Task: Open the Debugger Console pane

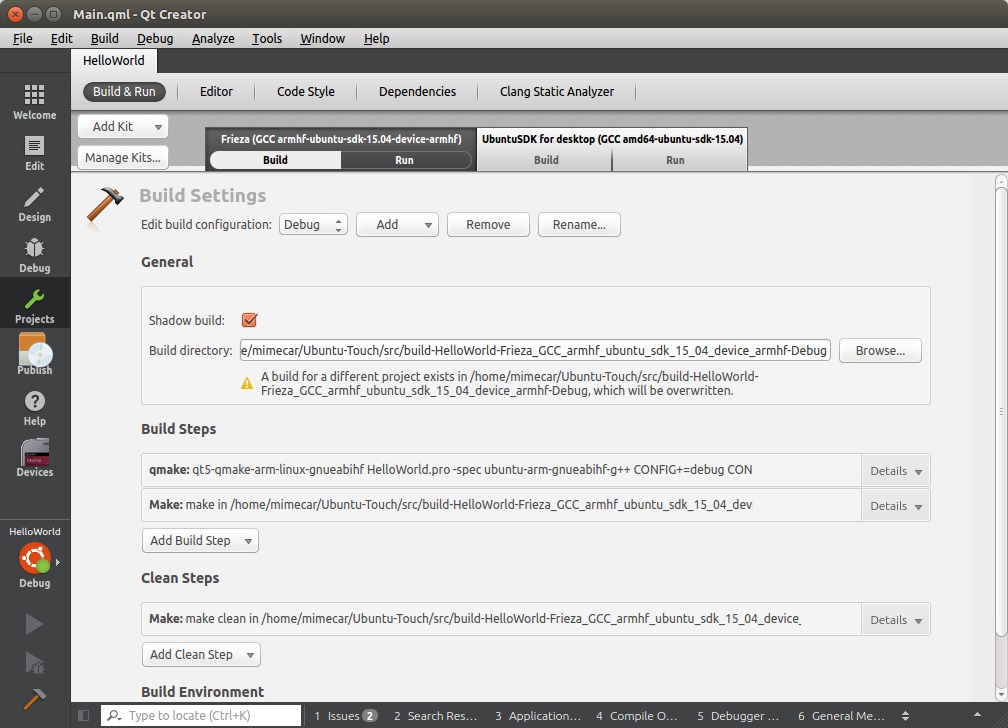Action: tap(737, 715)
